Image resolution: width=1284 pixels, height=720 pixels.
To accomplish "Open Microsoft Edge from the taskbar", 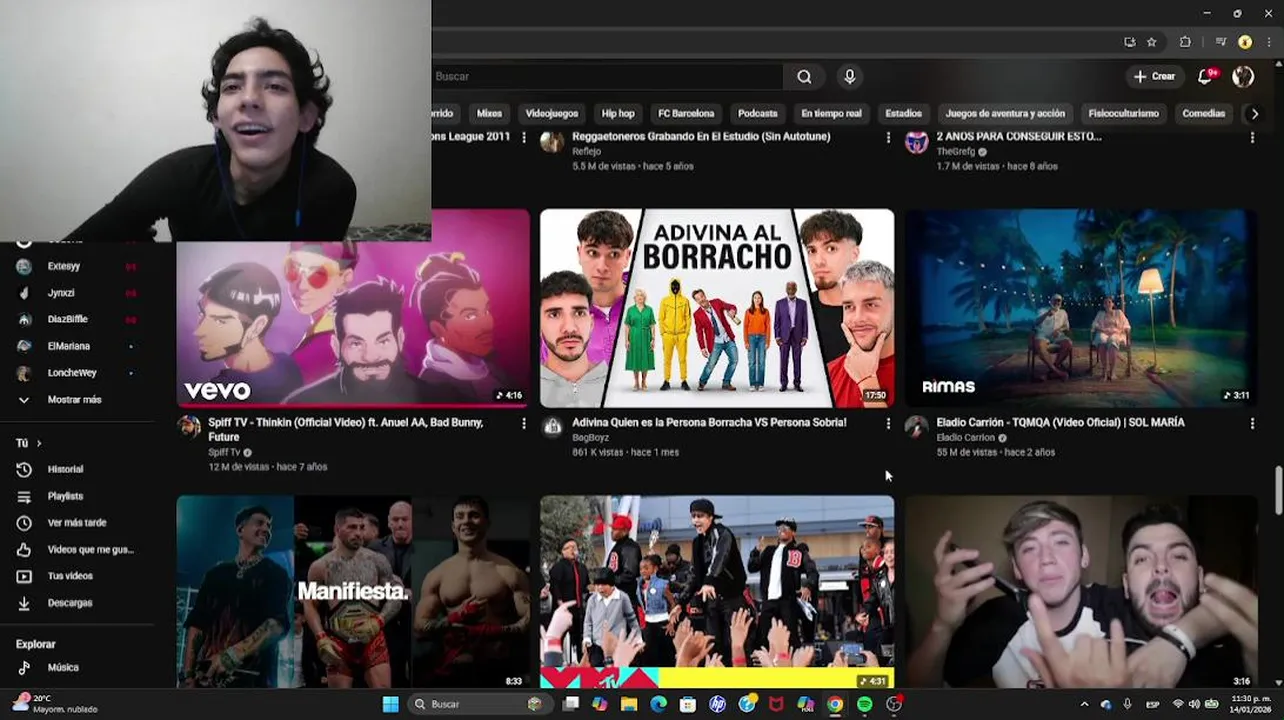I will click(658, 704).
